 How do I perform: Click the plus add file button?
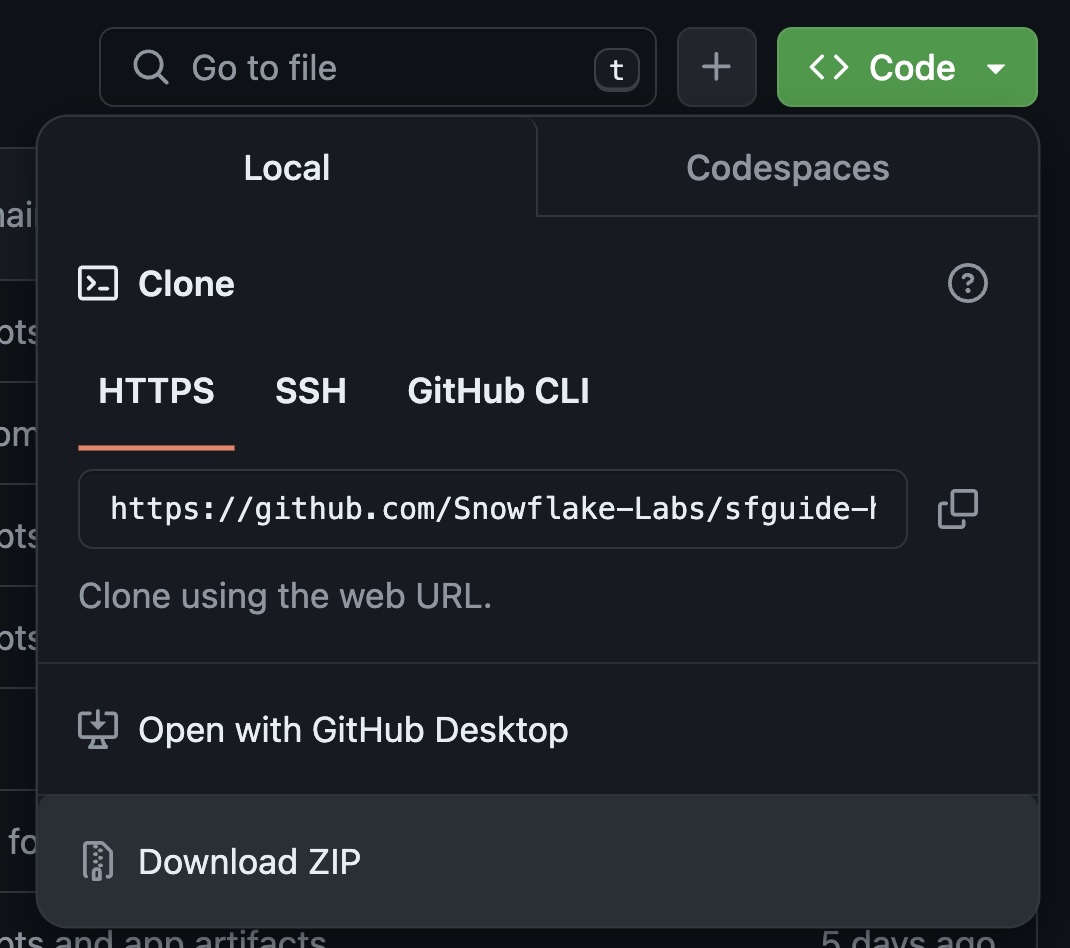pyautogui.click(x=716, y=67)
